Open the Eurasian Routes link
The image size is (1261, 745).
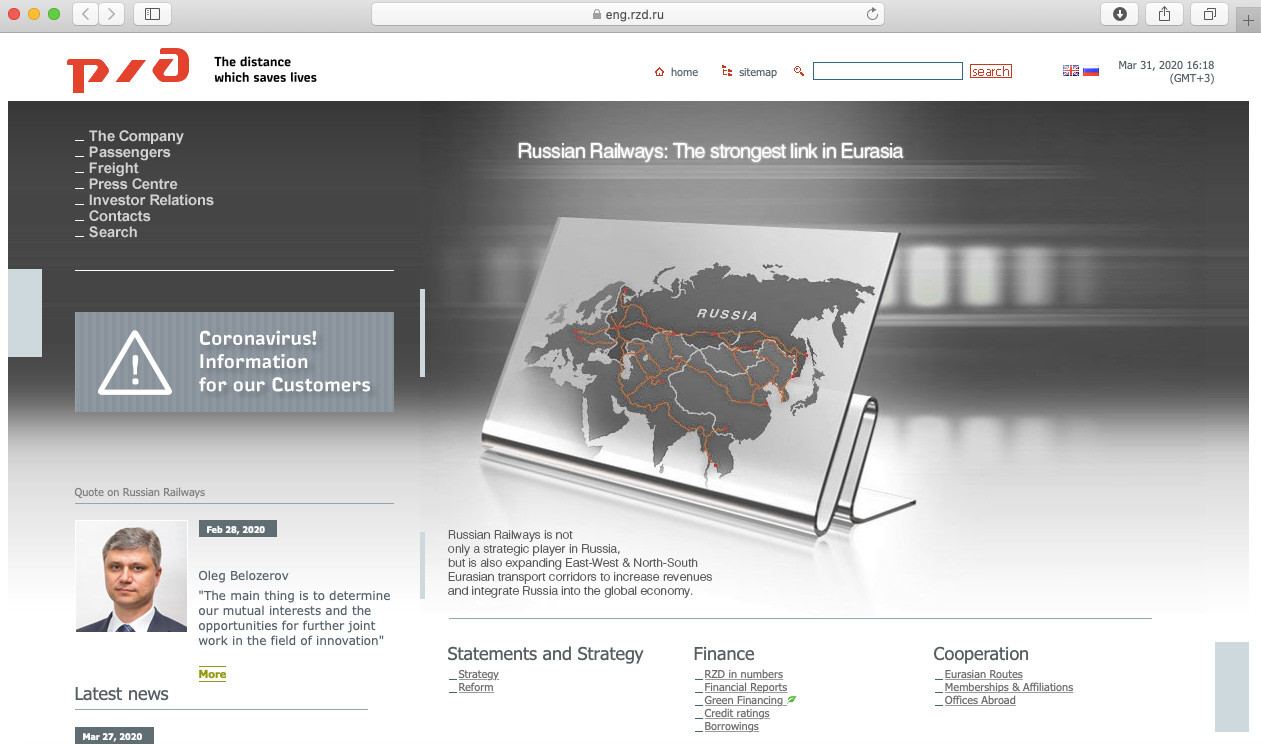click(x=983, y=674)
